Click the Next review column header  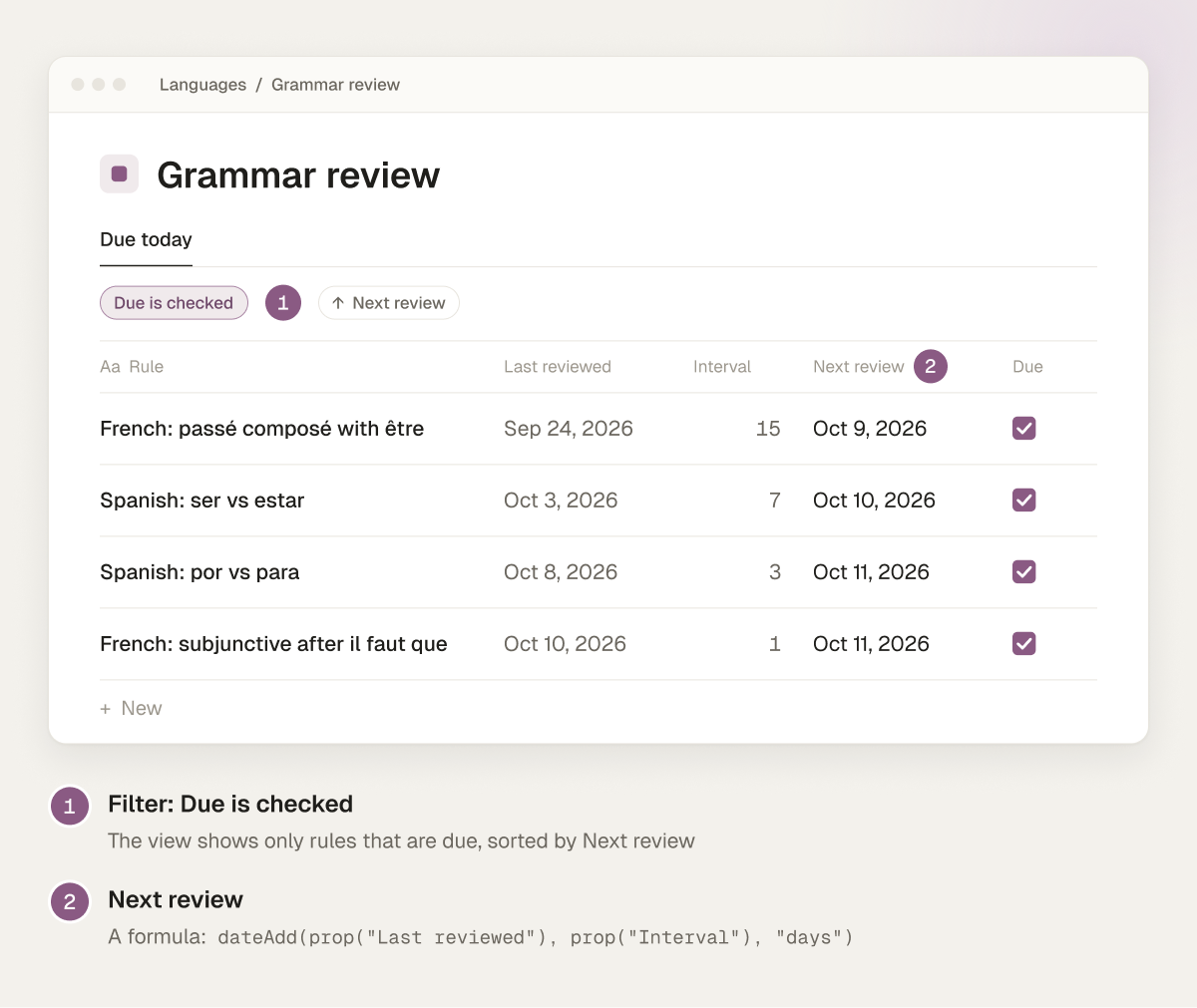point(858,367)
